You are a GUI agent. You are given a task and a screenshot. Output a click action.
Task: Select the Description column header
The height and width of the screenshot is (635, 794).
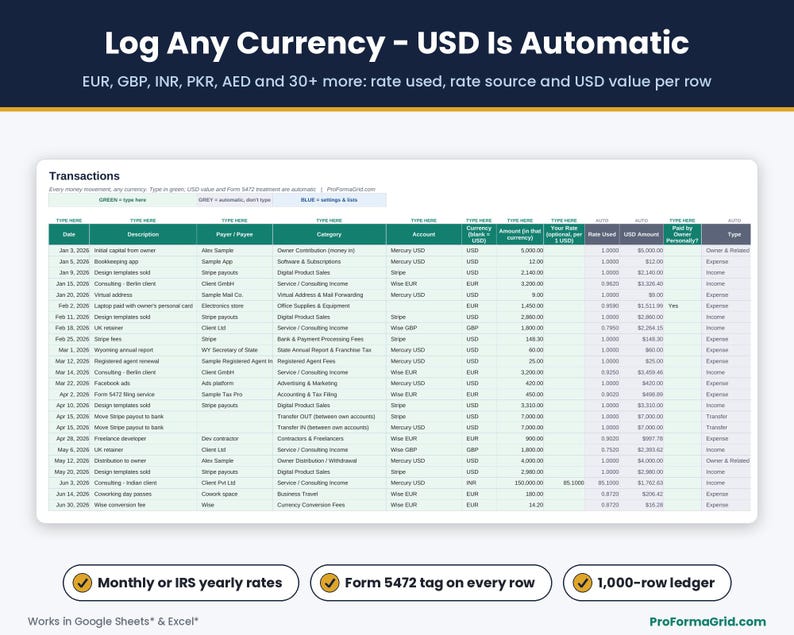point(143,234)
